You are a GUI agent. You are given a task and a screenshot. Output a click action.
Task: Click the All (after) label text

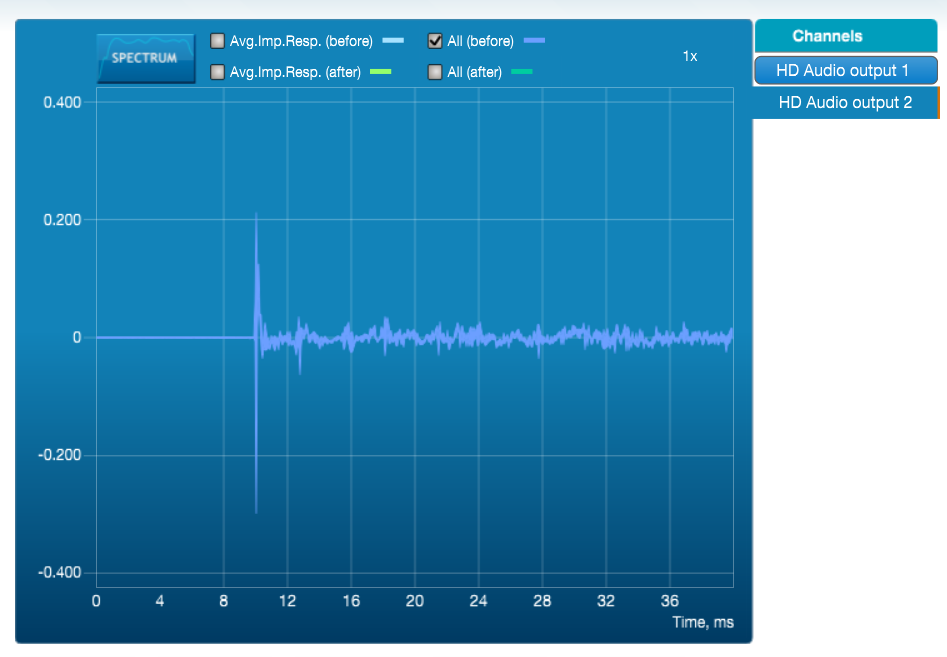coord(475,72)
